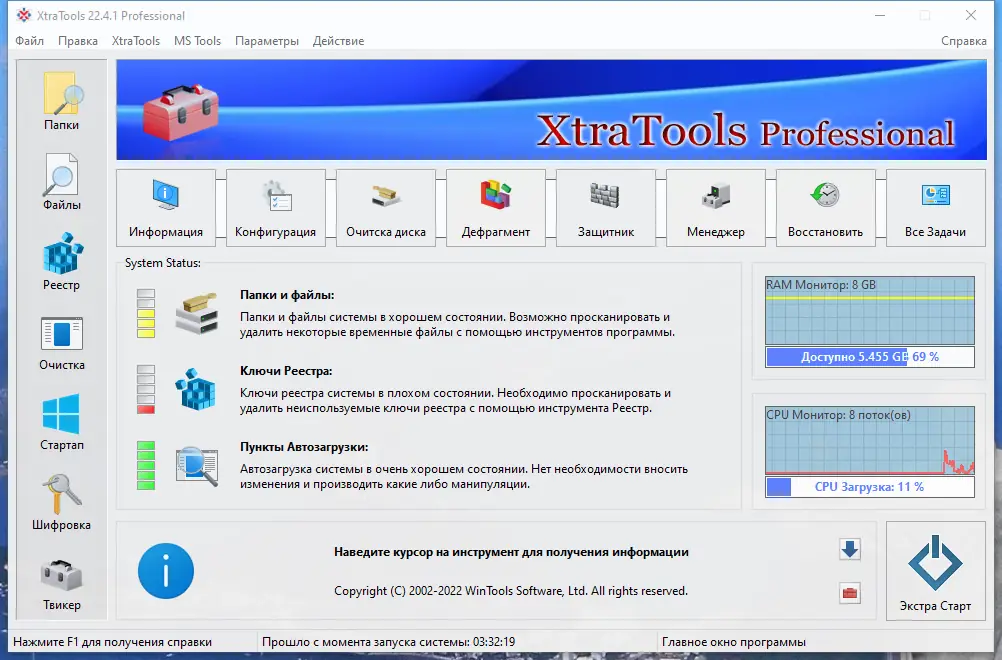The height and width of the screenshot is (660, 1002).
Task: Launch the Очистка cleanup tool
Action: 61,338
